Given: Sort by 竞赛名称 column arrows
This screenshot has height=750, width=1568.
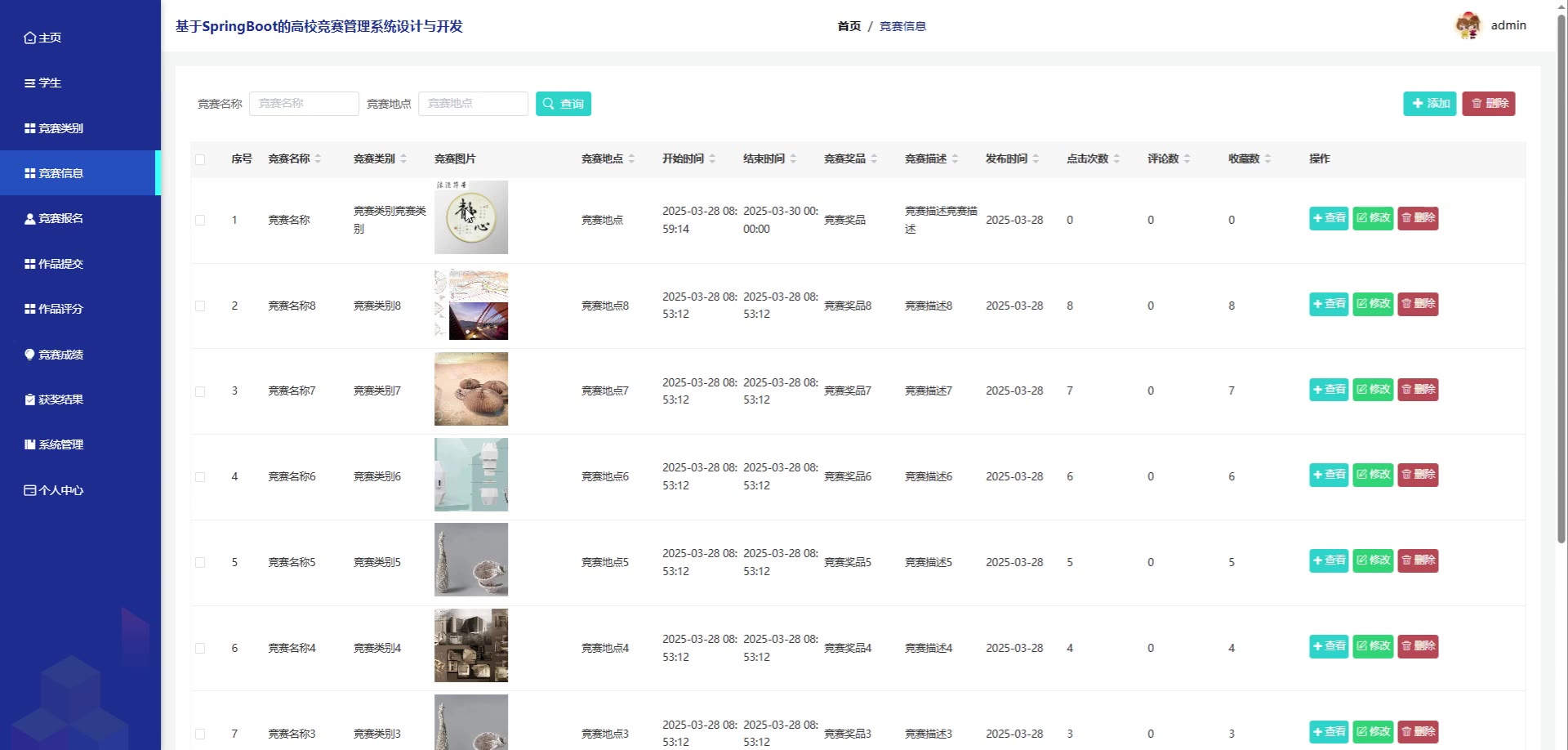Looking at the screenshot, I should click(318, 158).
